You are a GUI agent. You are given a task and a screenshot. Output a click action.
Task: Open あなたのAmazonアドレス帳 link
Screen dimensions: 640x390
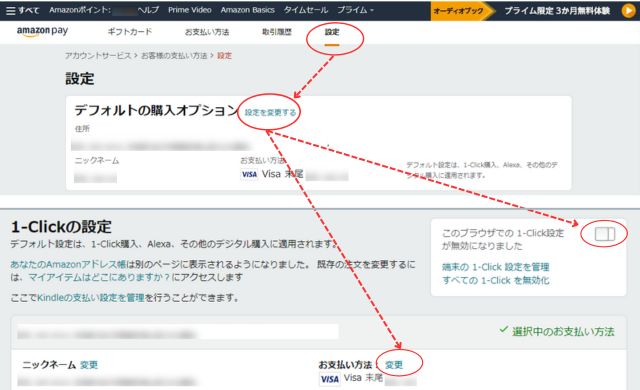68,264
